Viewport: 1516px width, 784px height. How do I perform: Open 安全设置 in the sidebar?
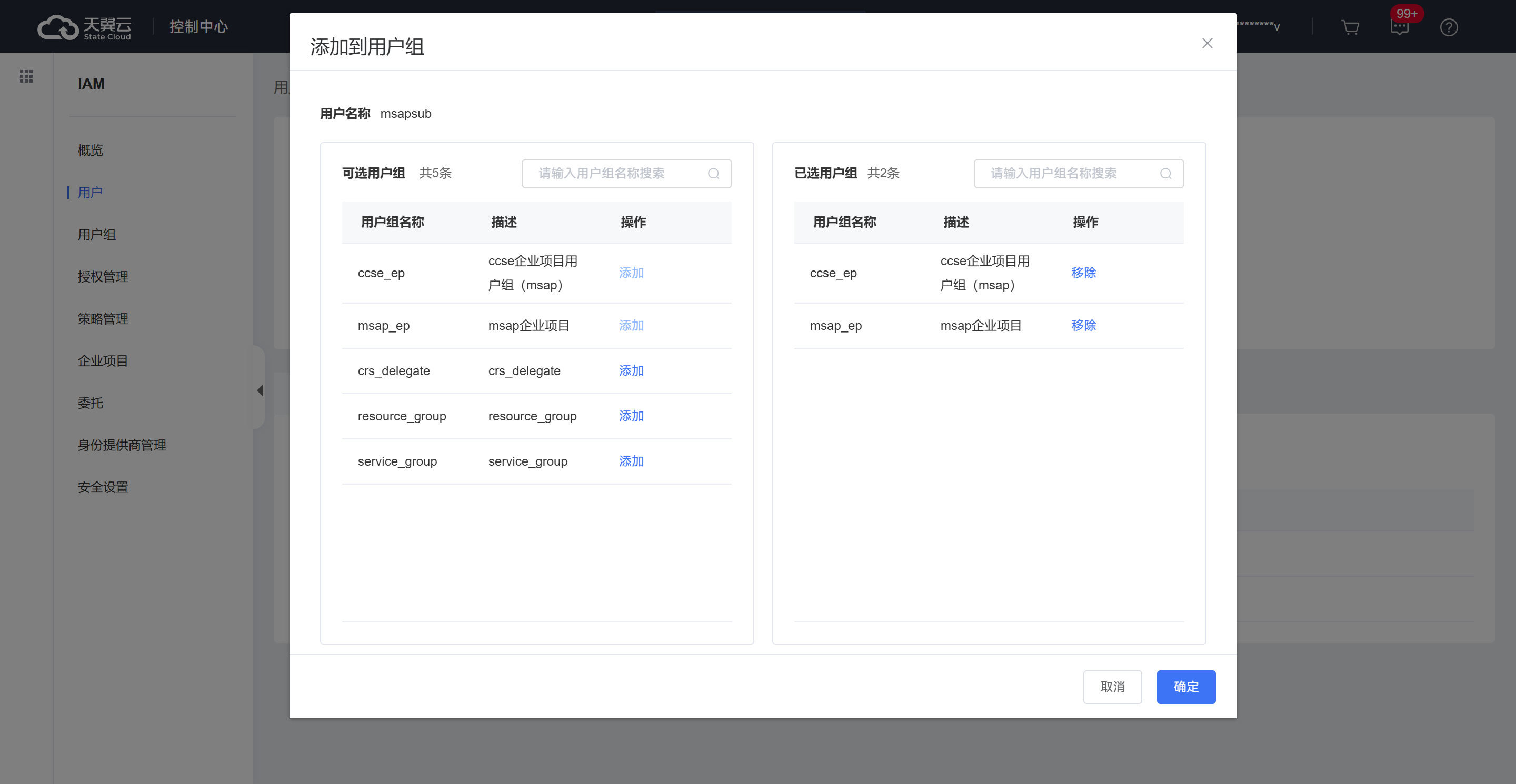coord(103,488)
